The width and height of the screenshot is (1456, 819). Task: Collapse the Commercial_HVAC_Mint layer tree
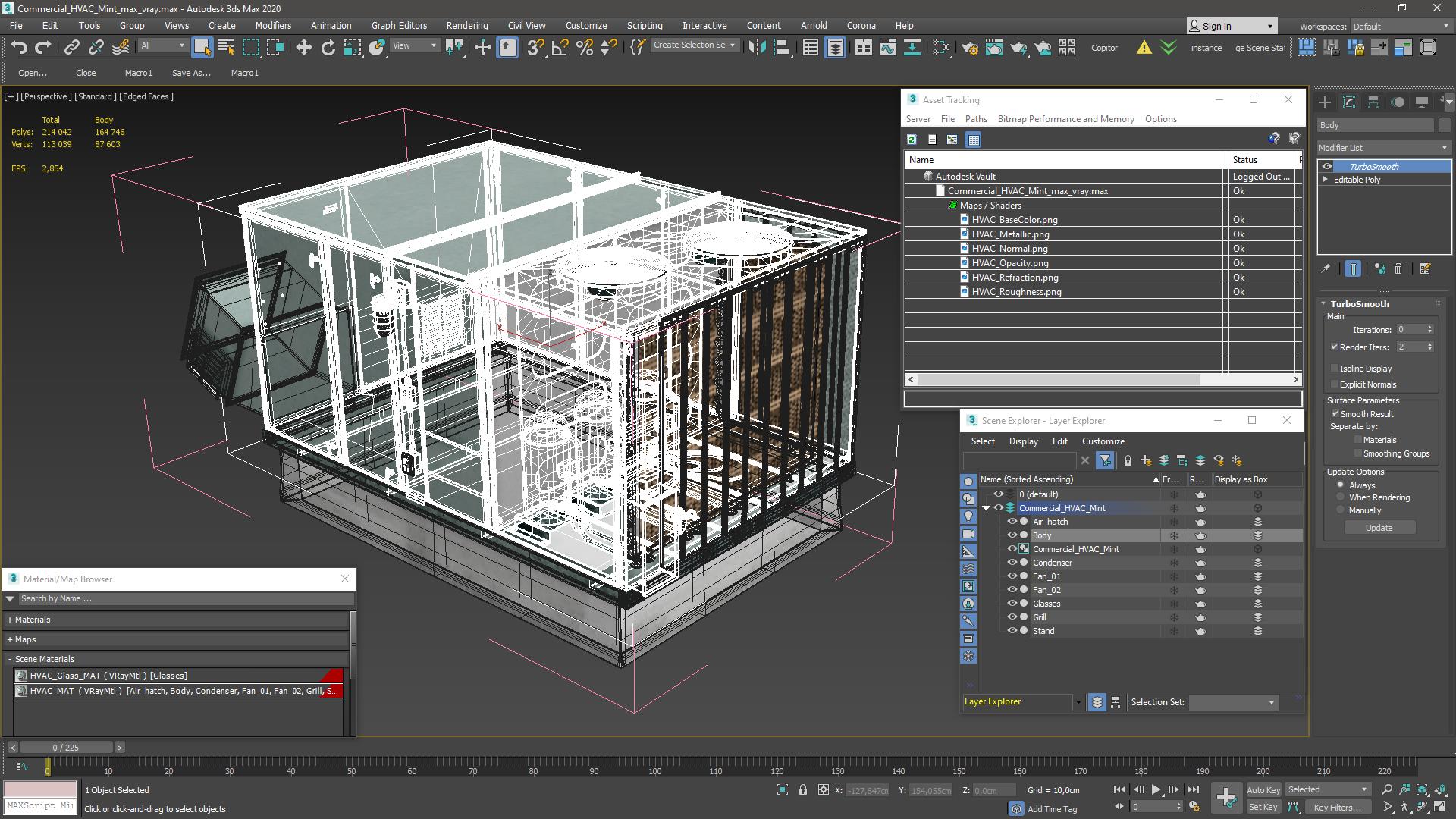coord(987,509)
